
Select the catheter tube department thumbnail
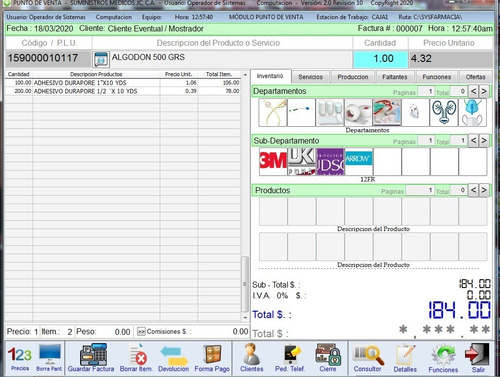(x=273, y=112)
